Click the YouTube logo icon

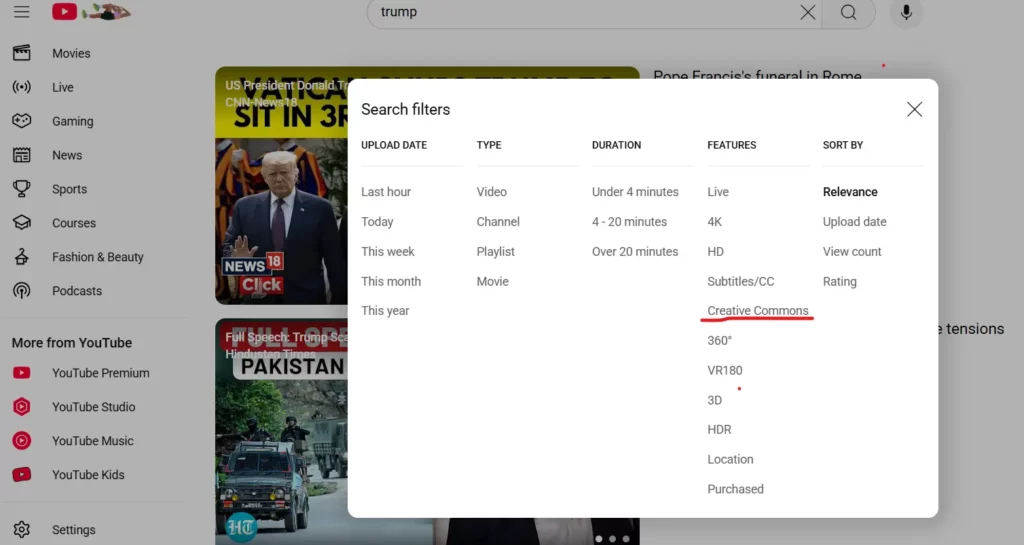65,12
